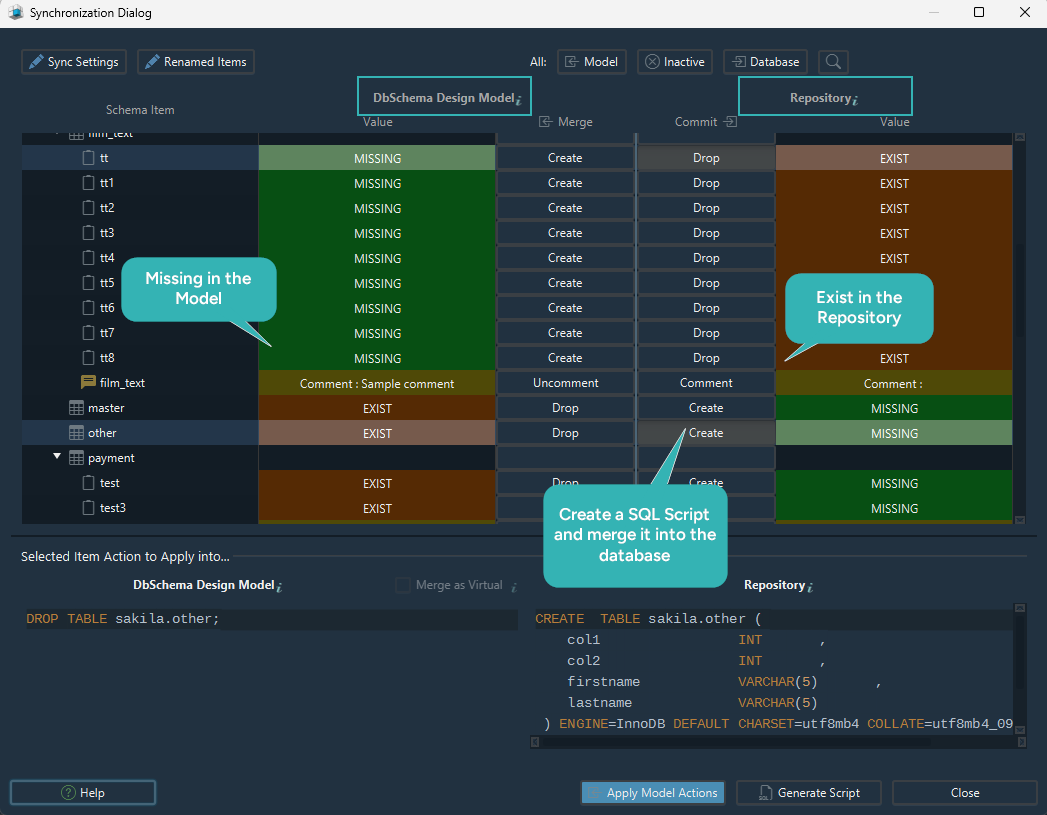Select the tt7 tree row
The image size is (1047, 815).
click(140, 333)
